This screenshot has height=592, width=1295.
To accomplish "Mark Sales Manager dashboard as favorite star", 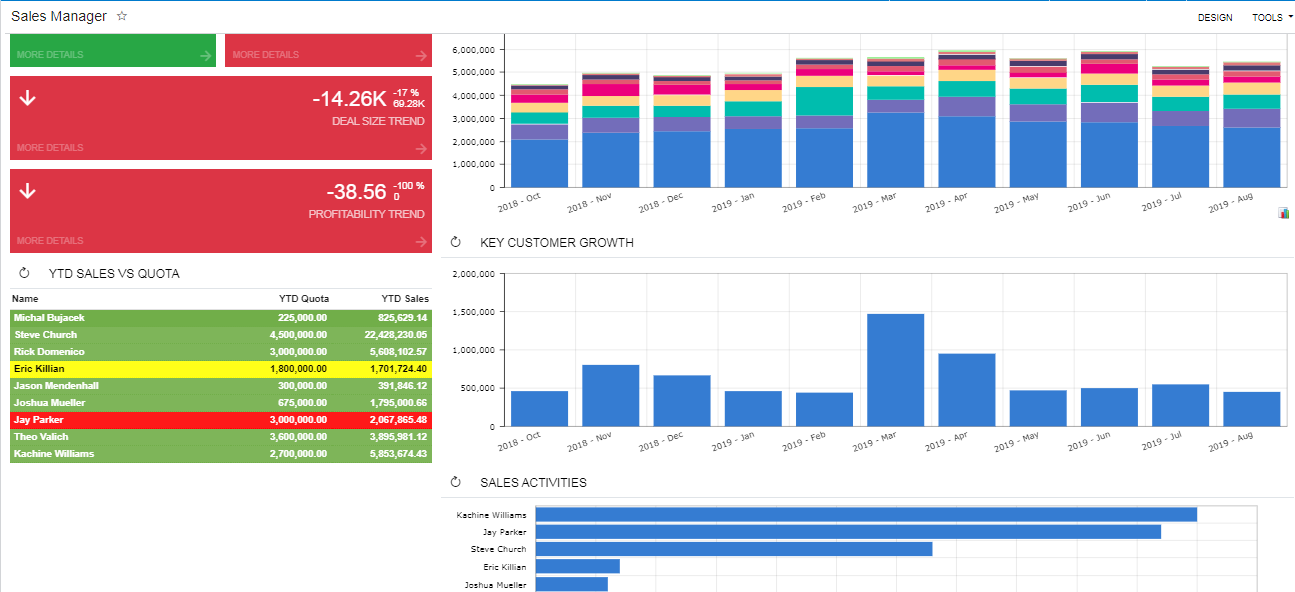I will coord(122,17).
